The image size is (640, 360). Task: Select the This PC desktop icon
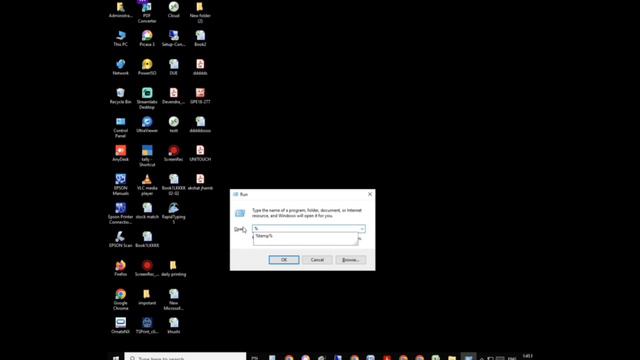point(120,38)
